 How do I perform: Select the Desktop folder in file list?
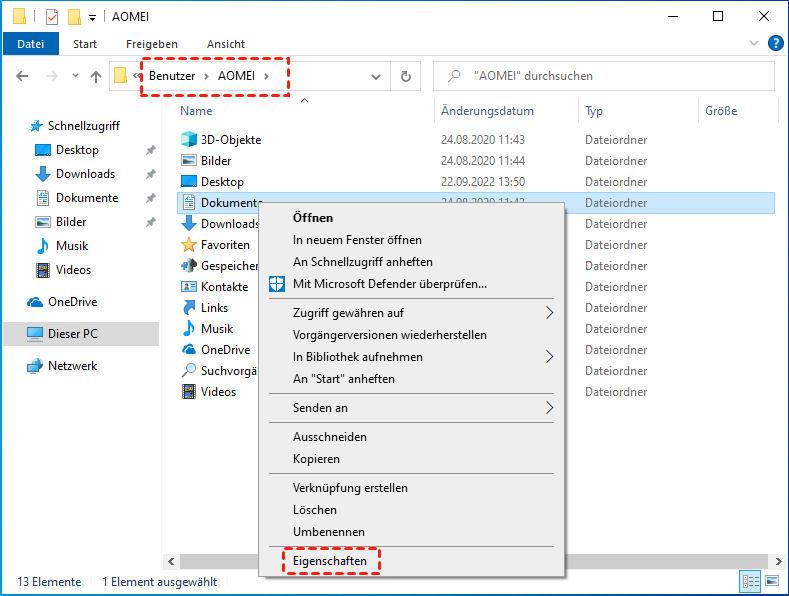(212, 182)
